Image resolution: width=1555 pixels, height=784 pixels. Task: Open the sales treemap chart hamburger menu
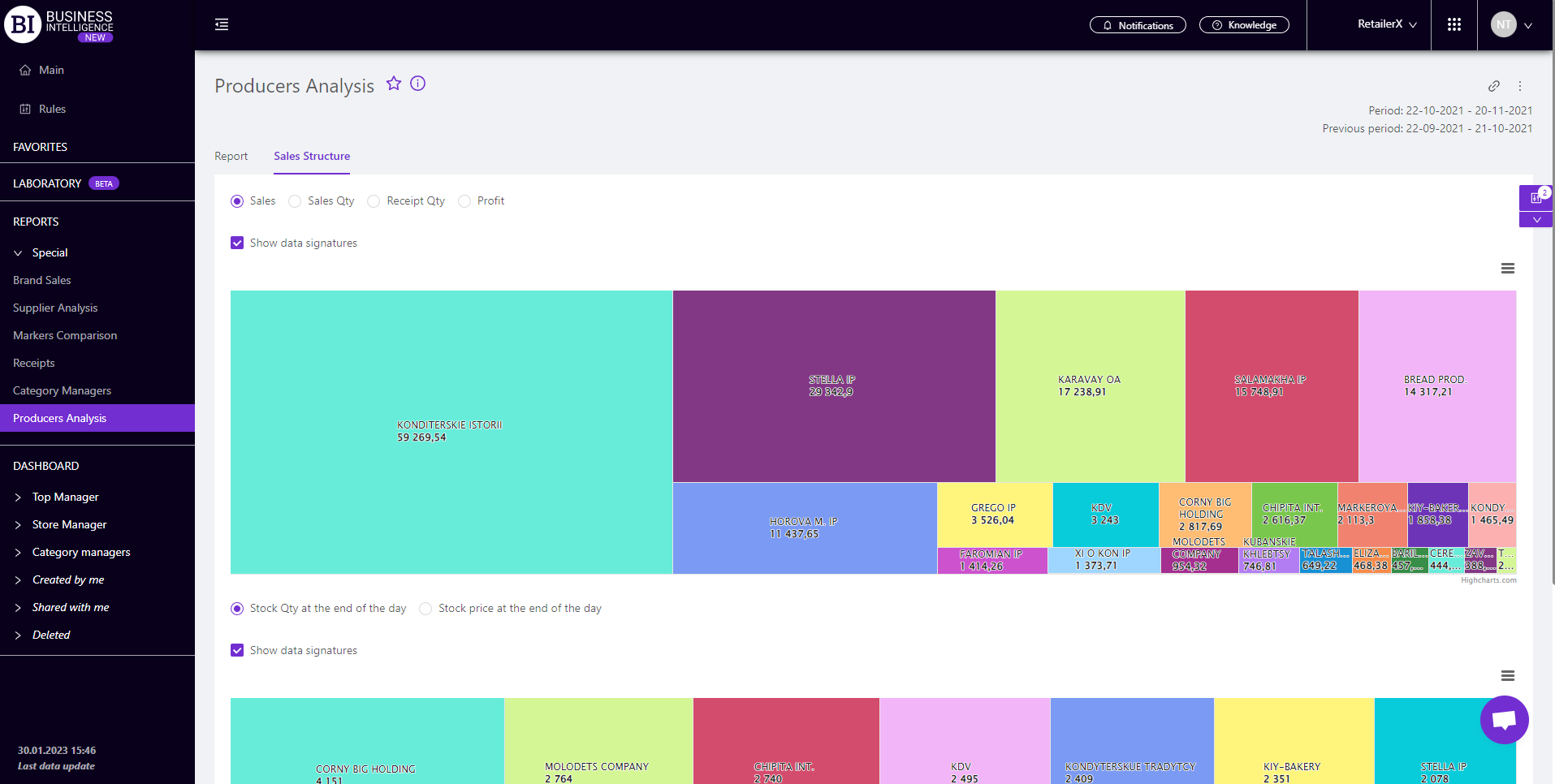point(1507,269)
